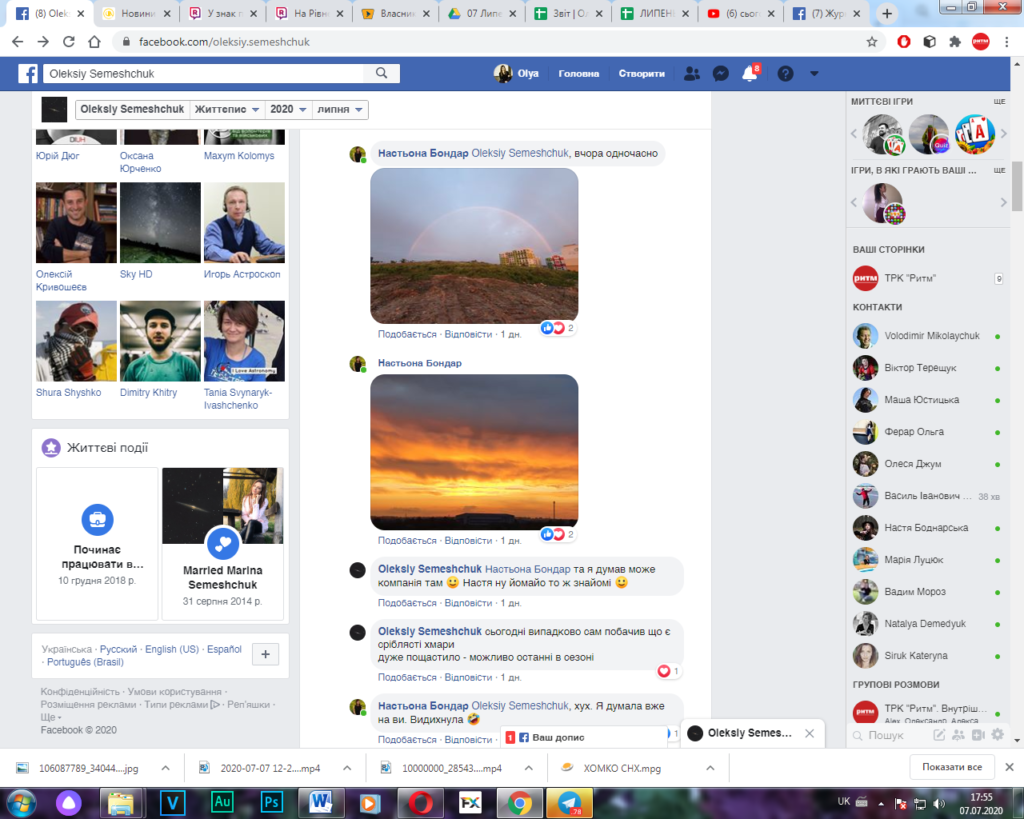The height and width of the screenshot is (819, 1024).
Task: Open the 2020 year dropdown
Action: (289, 109)
